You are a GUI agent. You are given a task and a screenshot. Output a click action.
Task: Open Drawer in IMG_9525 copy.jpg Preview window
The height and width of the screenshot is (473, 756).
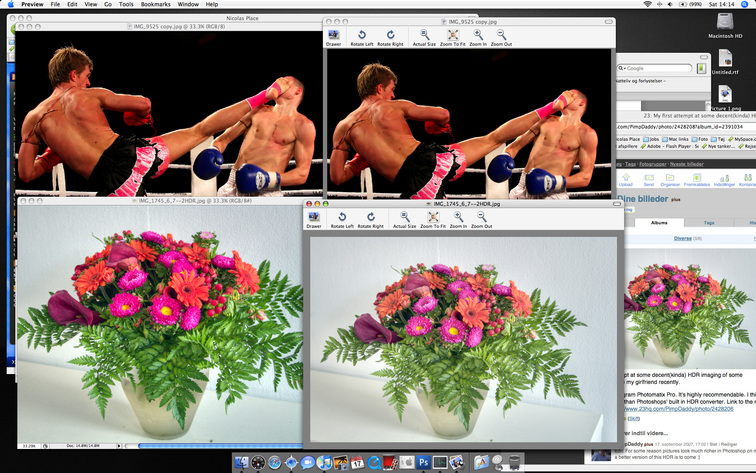(333, 38)
